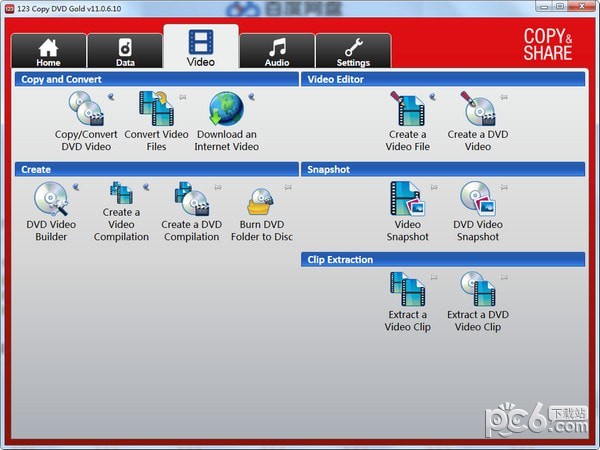600x450 pixels.
Task: Click the Video Editor section header
Action: tap(443, 79)
